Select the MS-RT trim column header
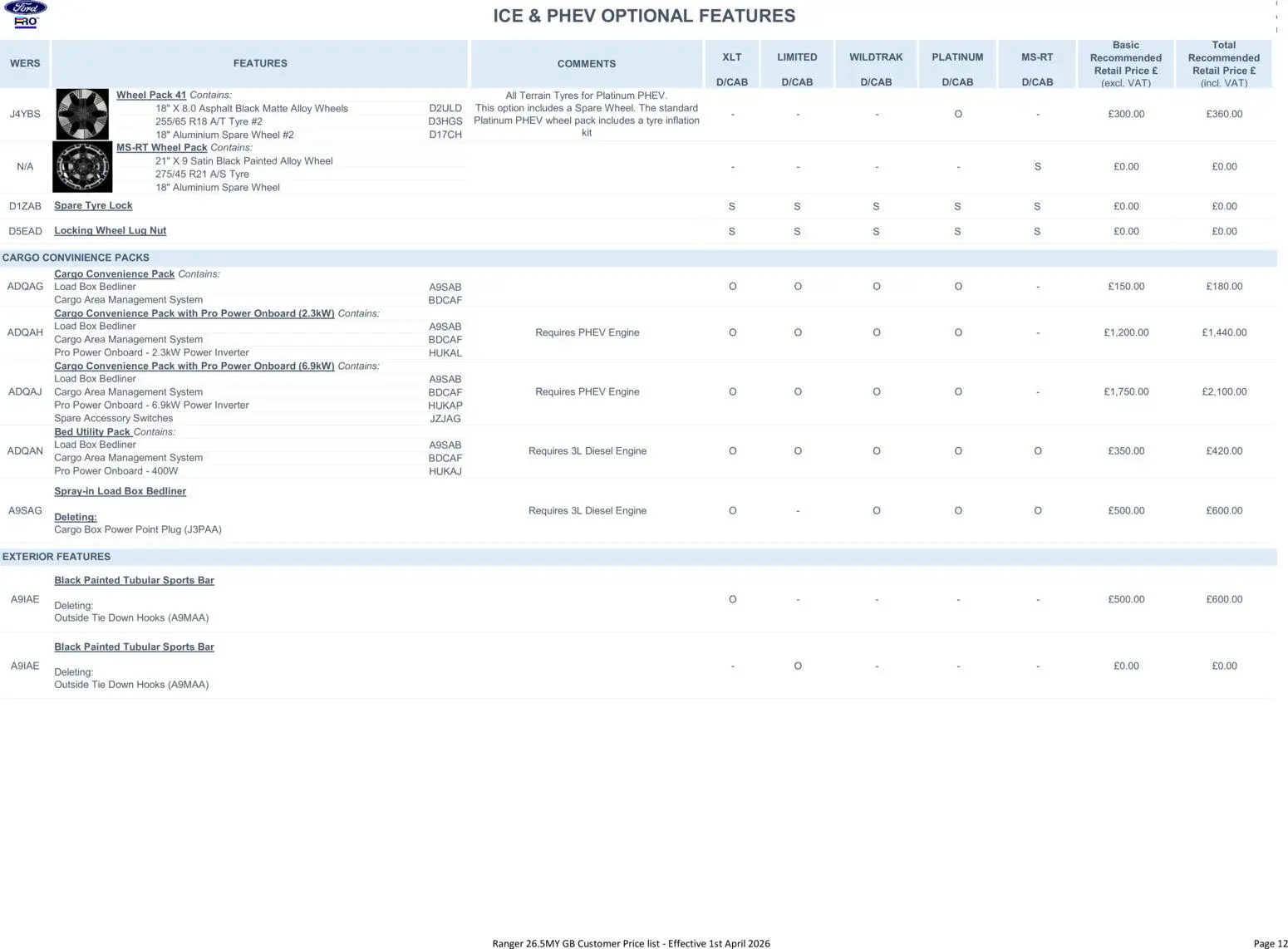Image resolution: width=1288 pixels, height=949 pixels. [1037, 63]
